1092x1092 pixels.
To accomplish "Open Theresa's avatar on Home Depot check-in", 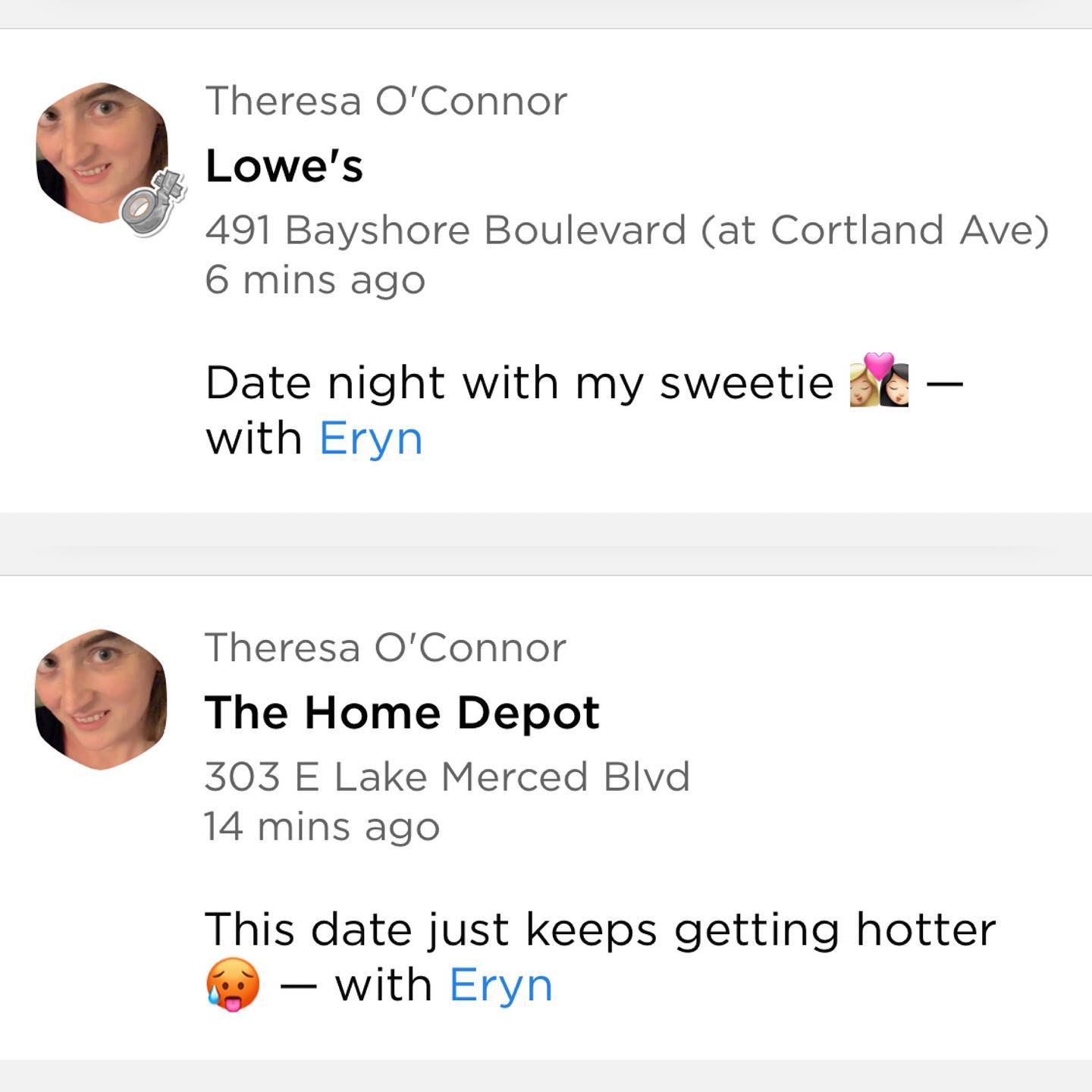I will pos(101,698).
